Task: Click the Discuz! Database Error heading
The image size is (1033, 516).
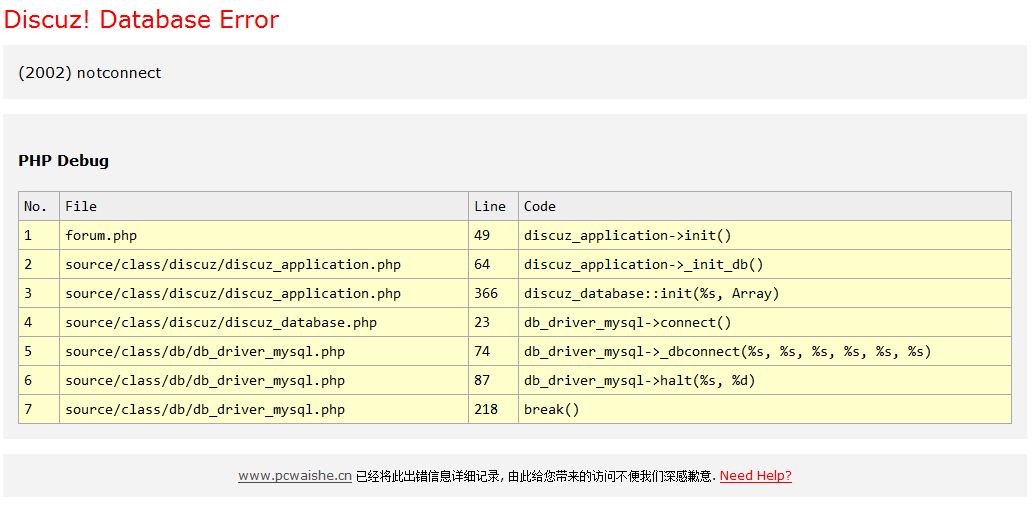Action: click(141, 19)
